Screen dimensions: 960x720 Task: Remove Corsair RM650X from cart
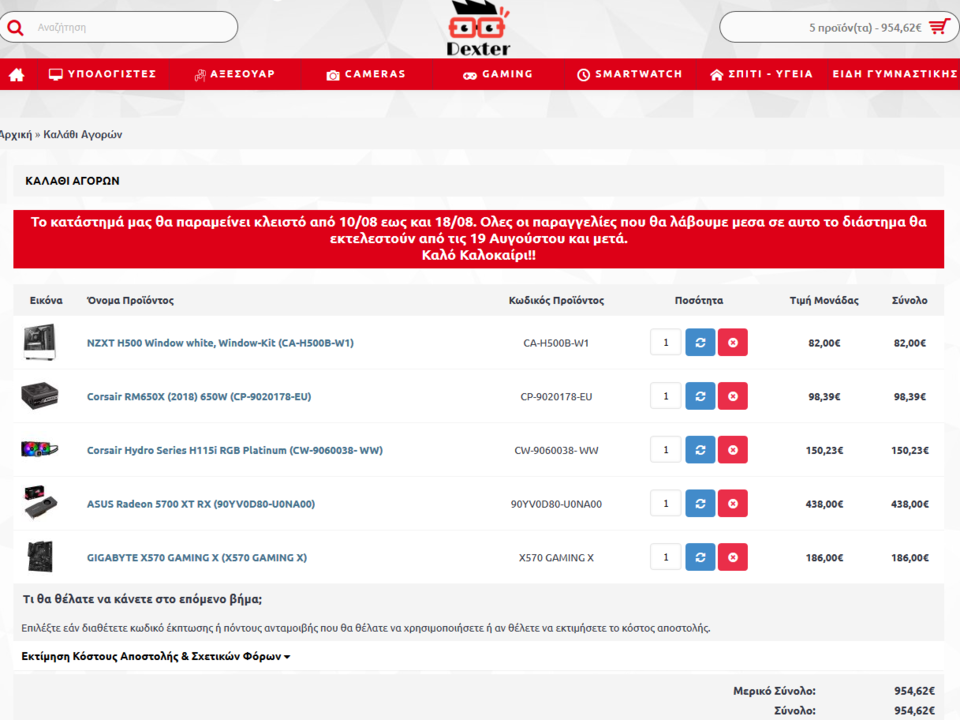[733, 396]
